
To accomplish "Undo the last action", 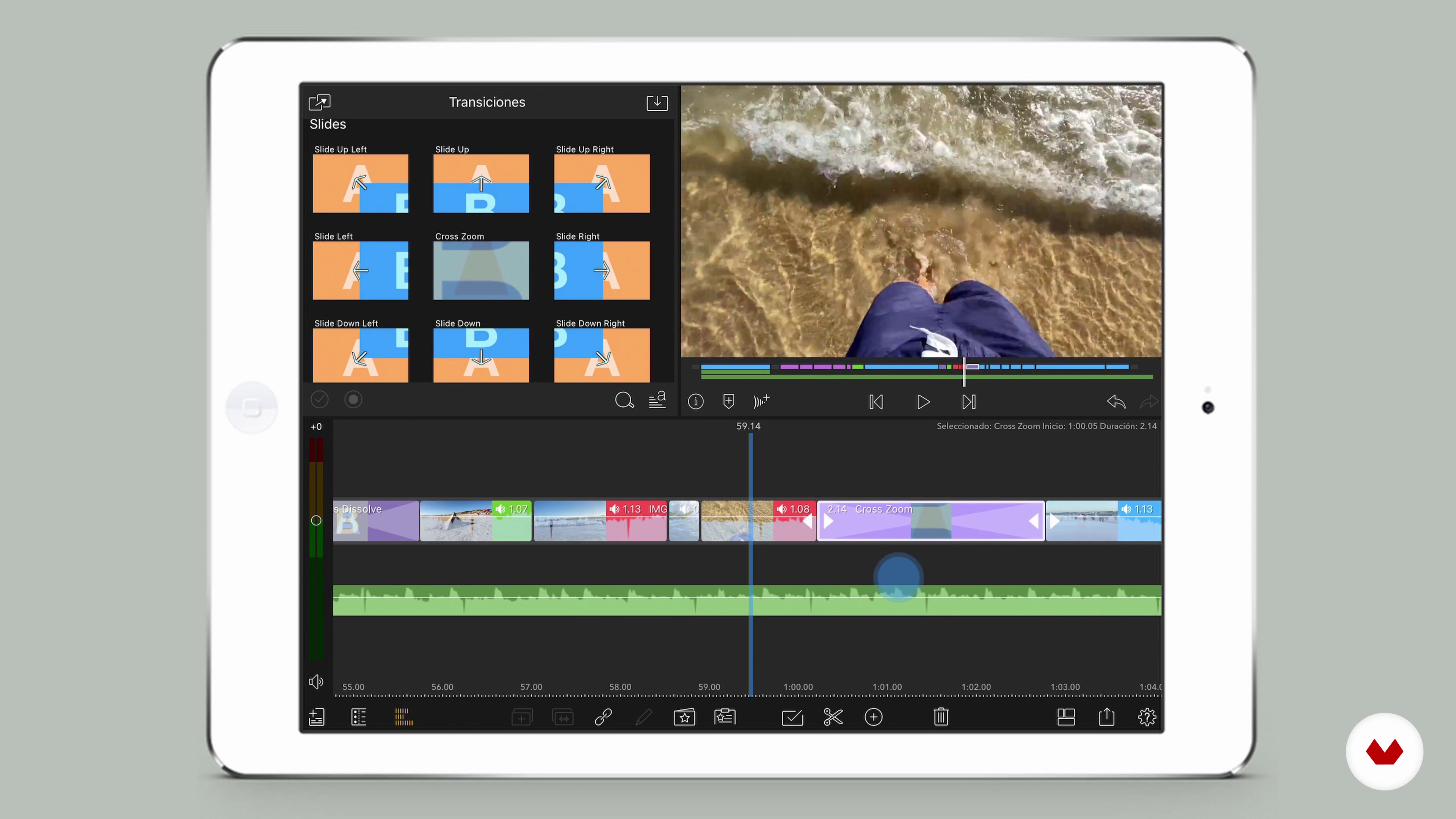I will click(1116, 402).
